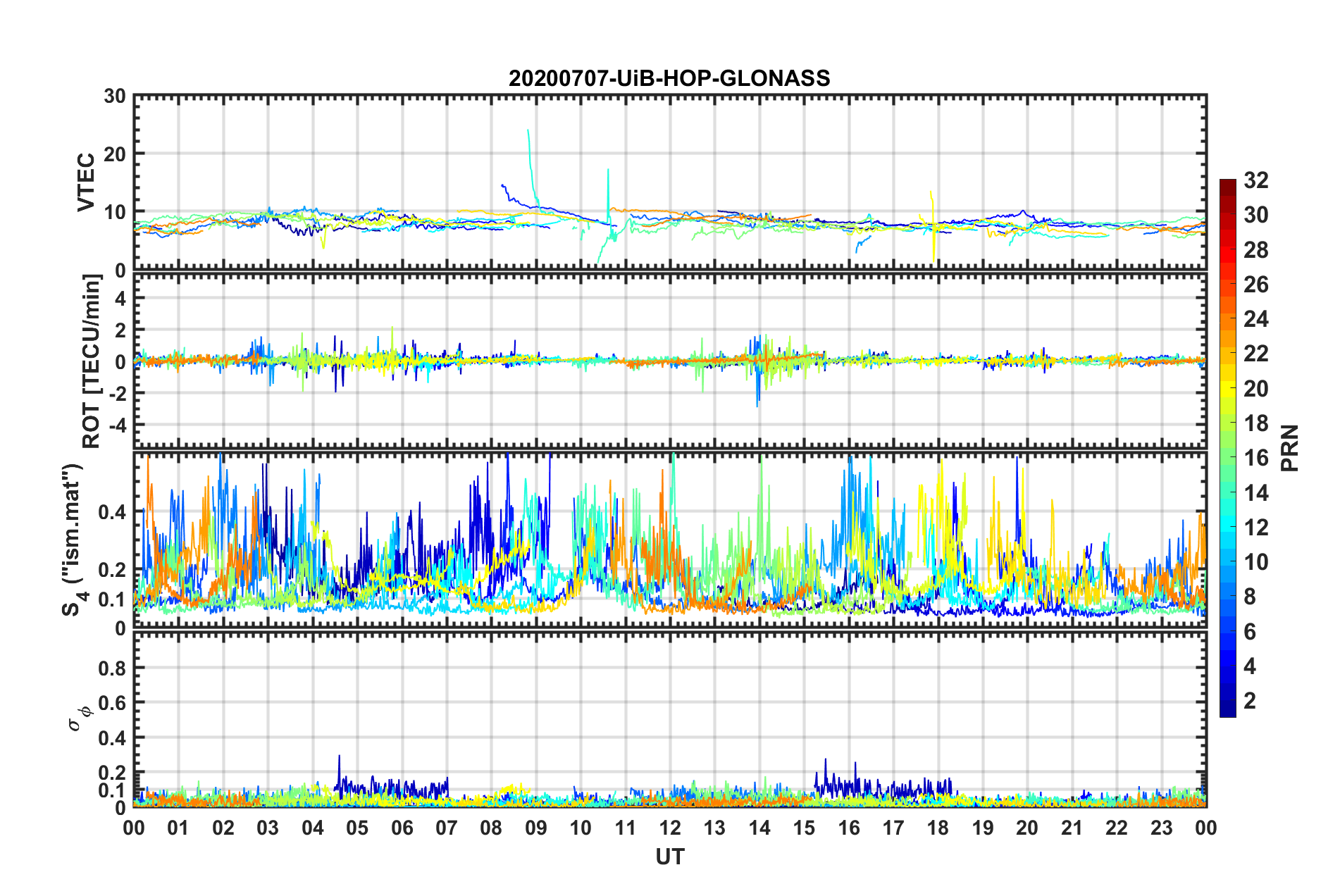Image resolution: width=1340 pixels, height=896 pixels.
Task: Select the 12 hour tick on x-axis
Action: click(669, 828)
